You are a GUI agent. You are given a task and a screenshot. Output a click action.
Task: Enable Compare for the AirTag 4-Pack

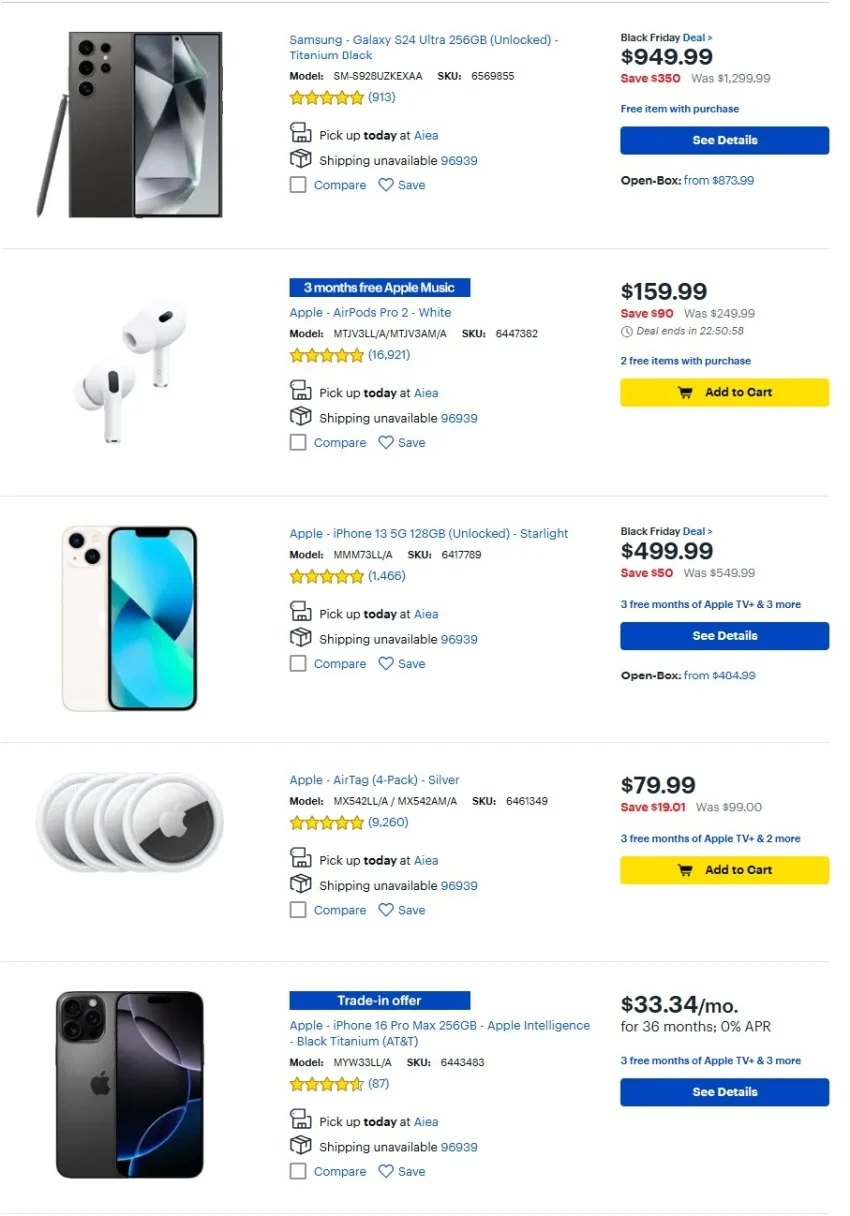298,910
